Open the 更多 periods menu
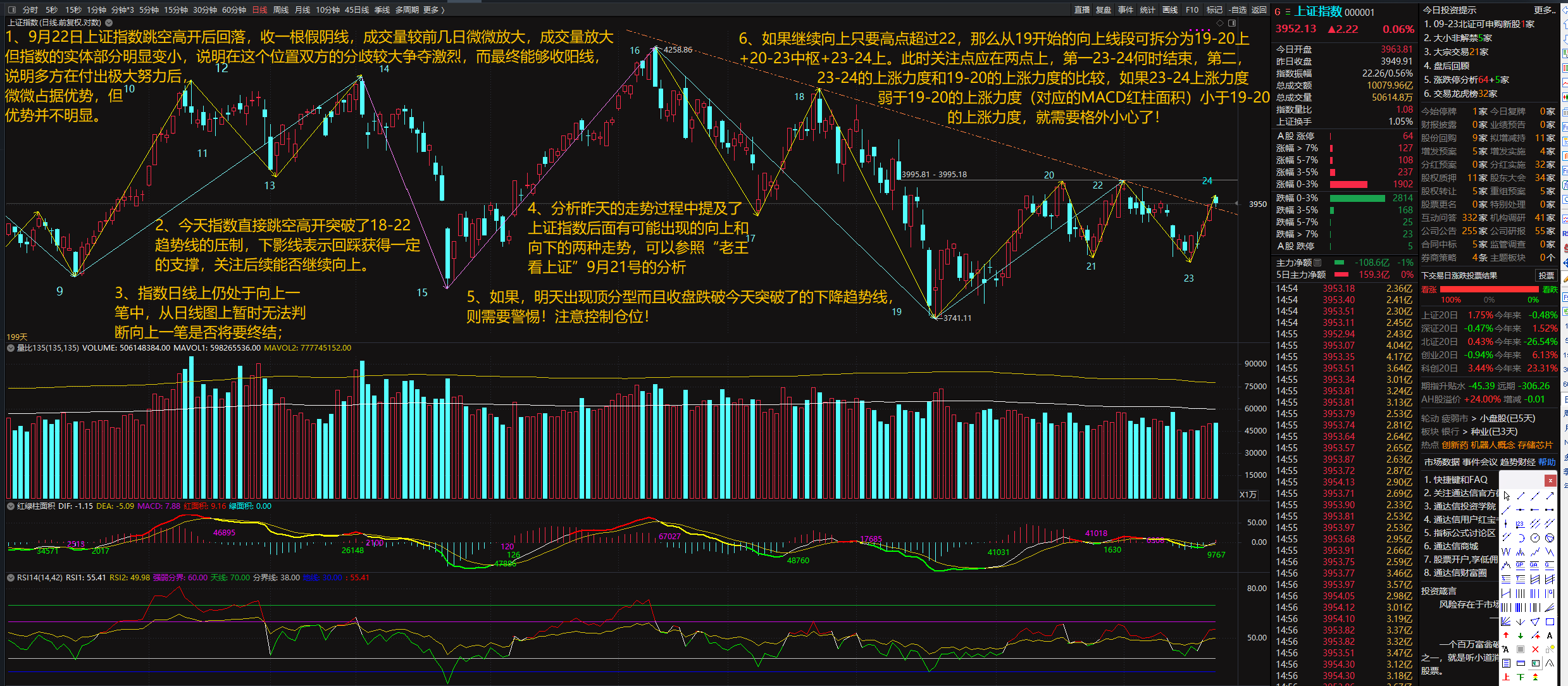The width and height of the screenshot is (1568, 686). click(434, 9)
